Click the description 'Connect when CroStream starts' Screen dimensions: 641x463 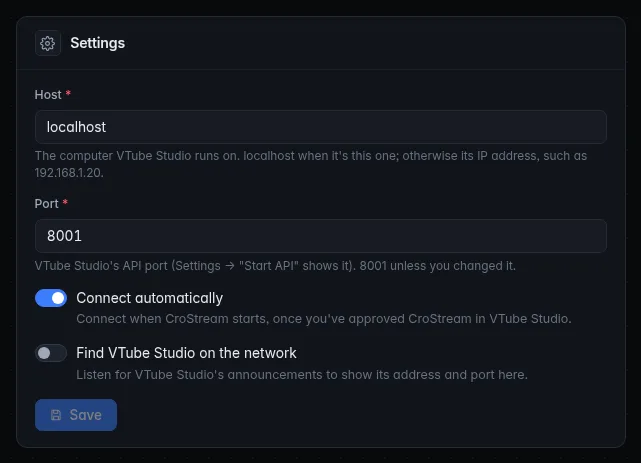pos(324,319)
